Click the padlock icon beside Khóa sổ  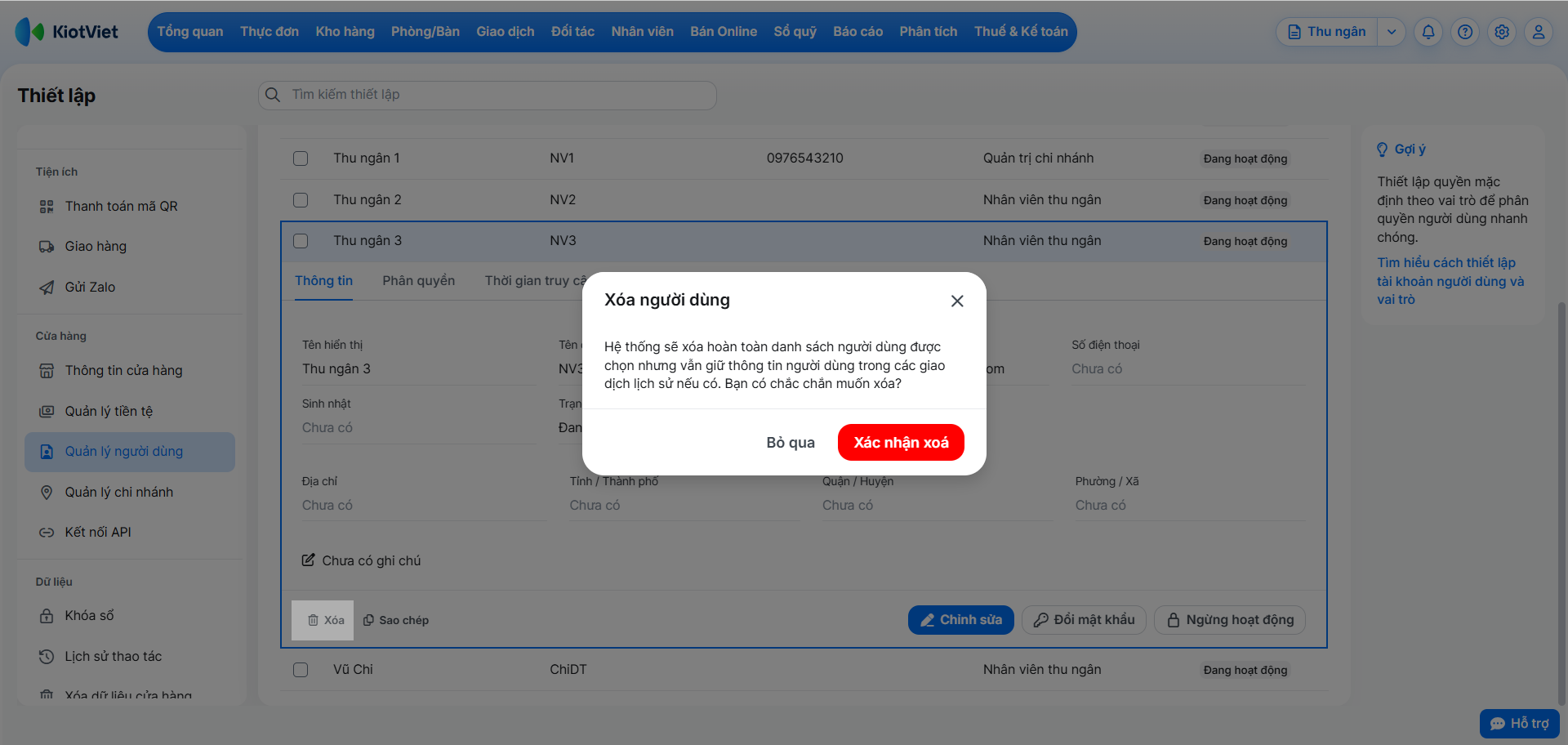(x=47, y=616)
